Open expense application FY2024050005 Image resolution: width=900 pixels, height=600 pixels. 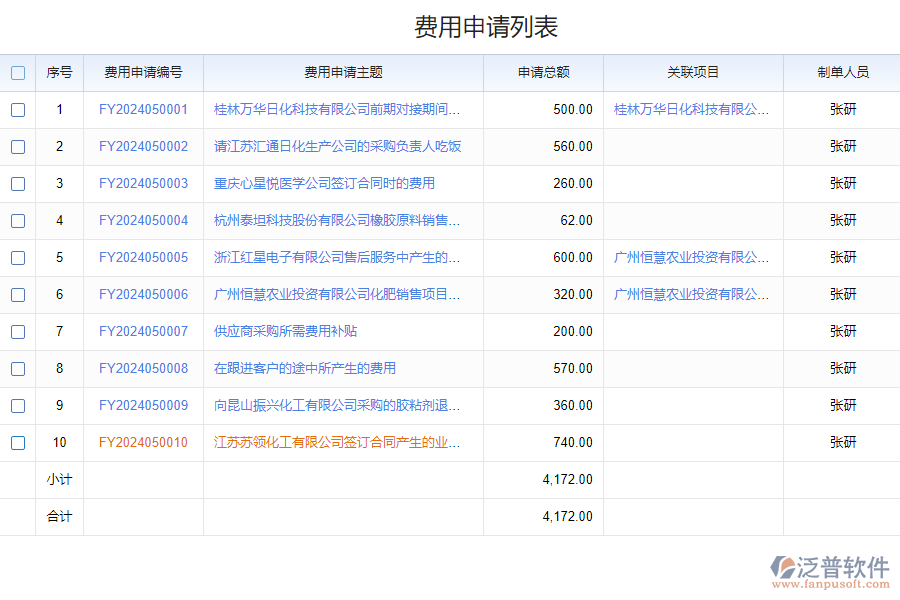(144, 257)
